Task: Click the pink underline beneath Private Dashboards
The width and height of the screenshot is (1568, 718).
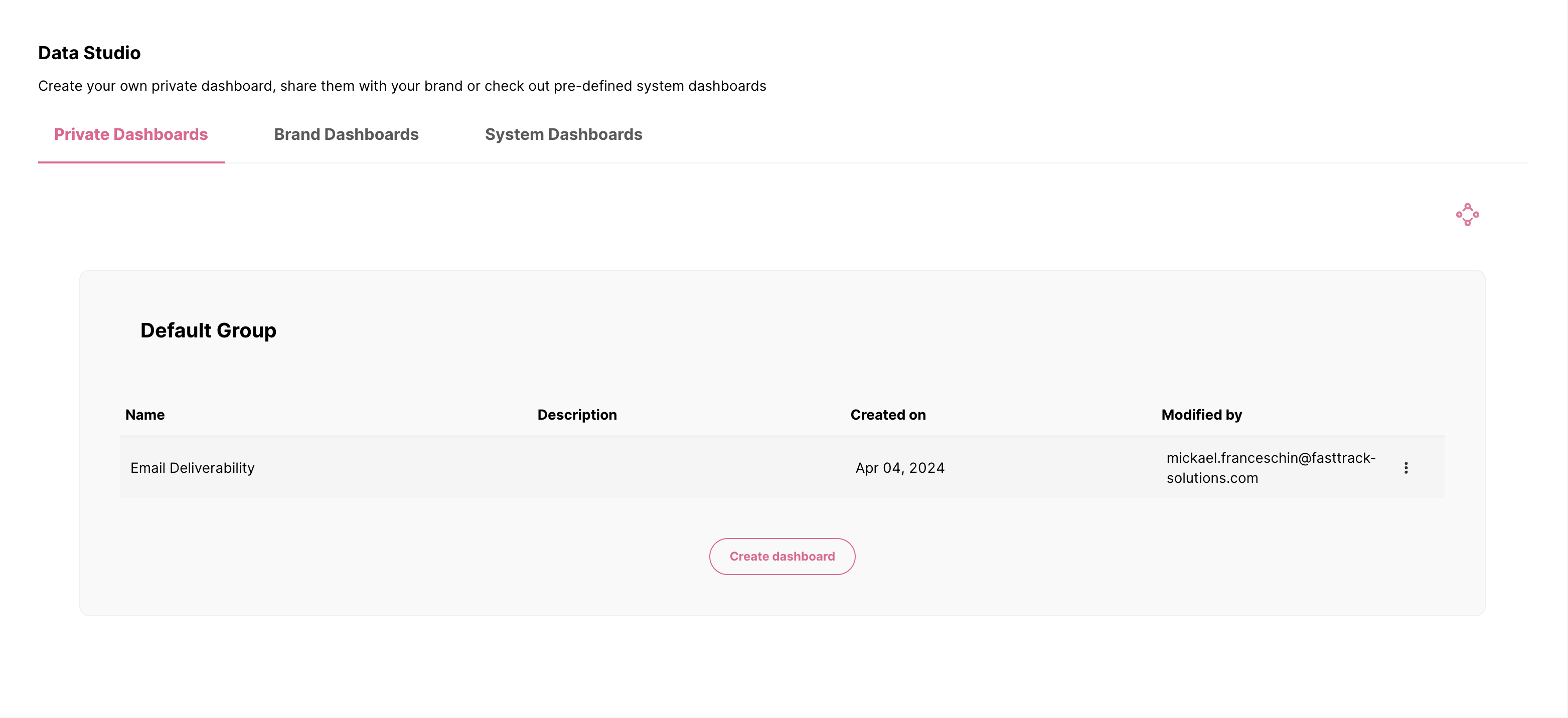Action: [131, 162]
